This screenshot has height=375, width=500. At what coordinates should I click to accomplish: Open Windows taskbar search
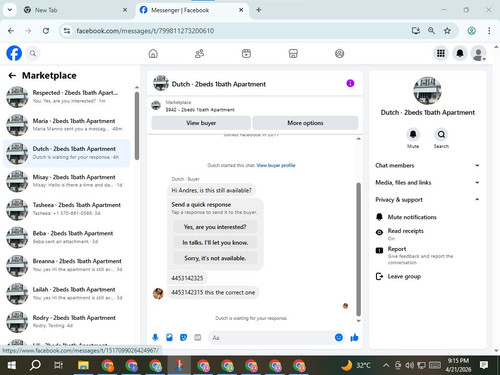pos(35,365)
